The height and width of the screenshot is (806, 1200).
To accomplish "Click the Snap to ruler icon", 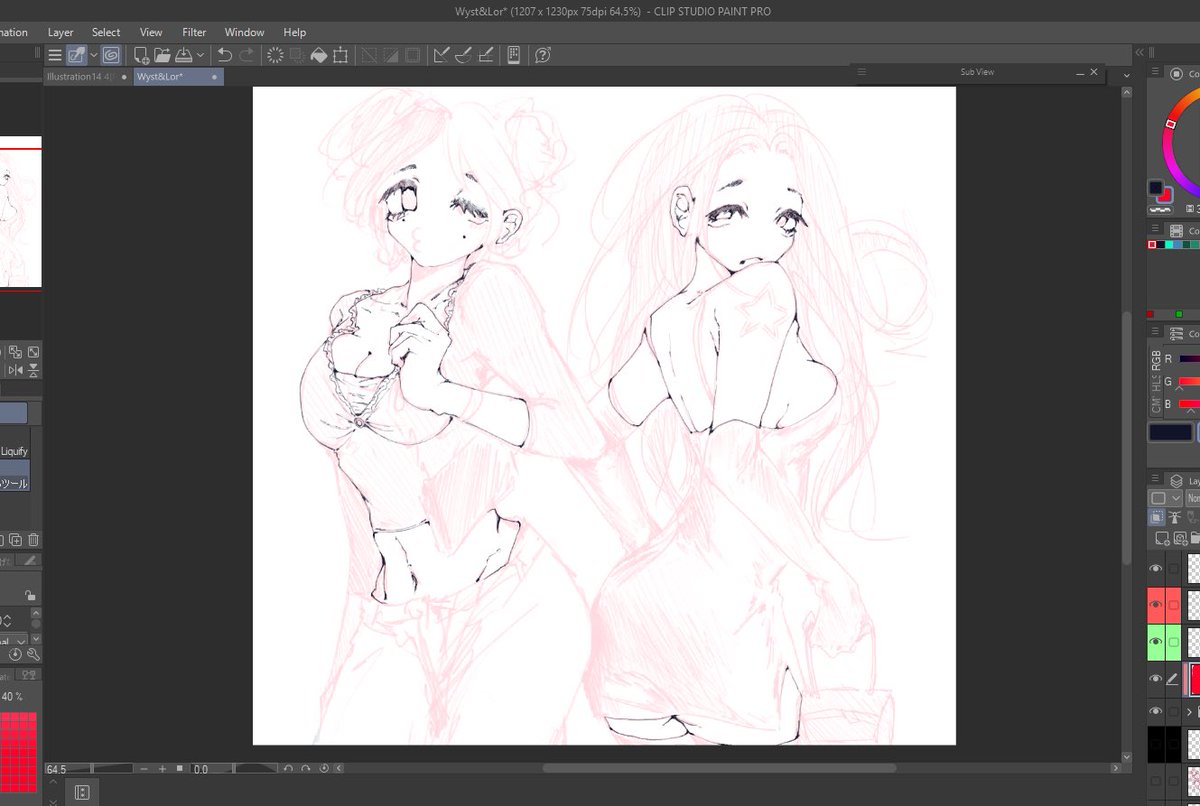I will pos(442,55).
